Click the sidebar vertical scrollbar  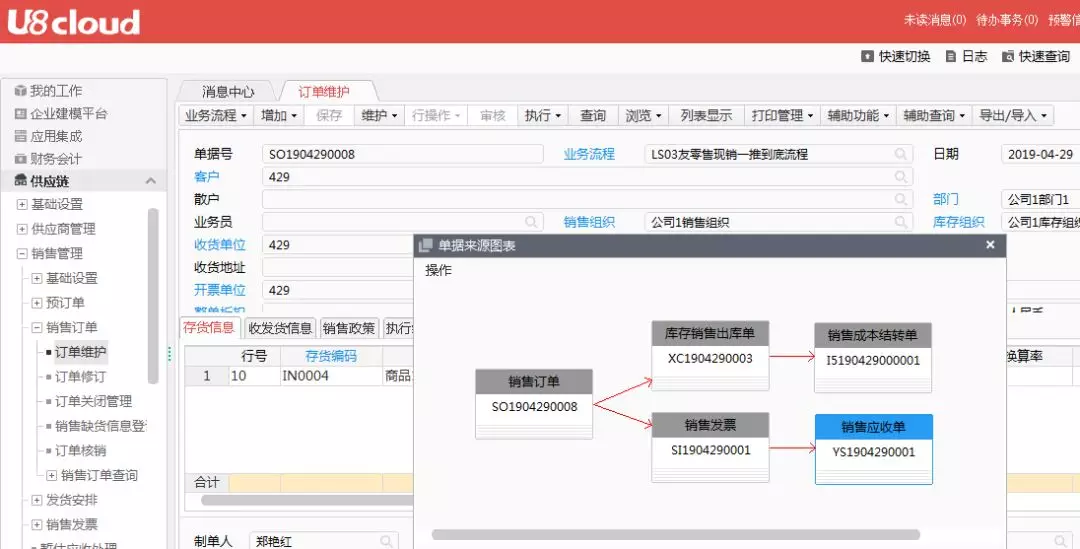pyautogui.click(x=153, y=296)
